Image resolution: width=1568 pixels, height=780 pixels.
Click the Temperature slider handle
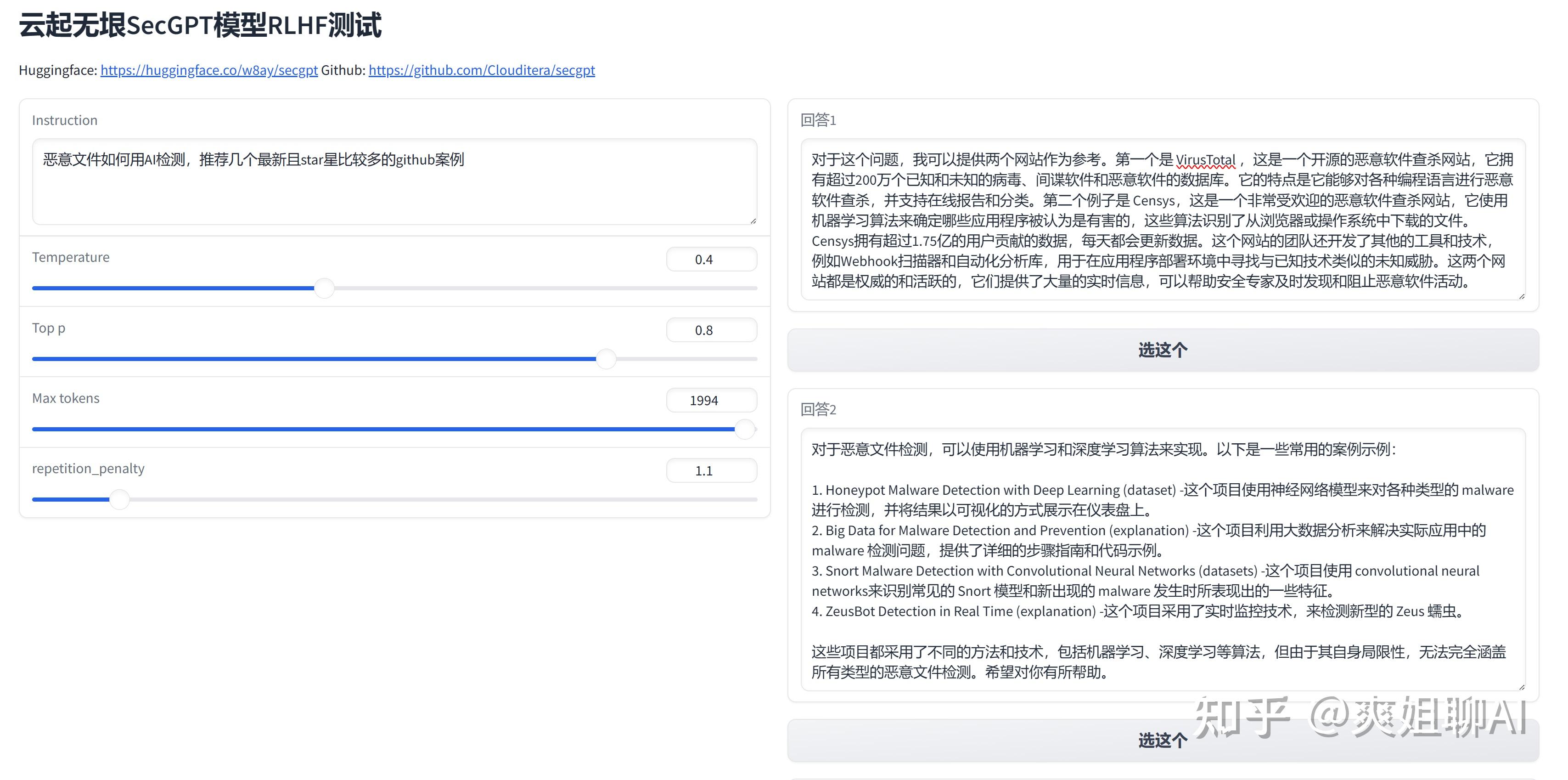click(325, 288)
